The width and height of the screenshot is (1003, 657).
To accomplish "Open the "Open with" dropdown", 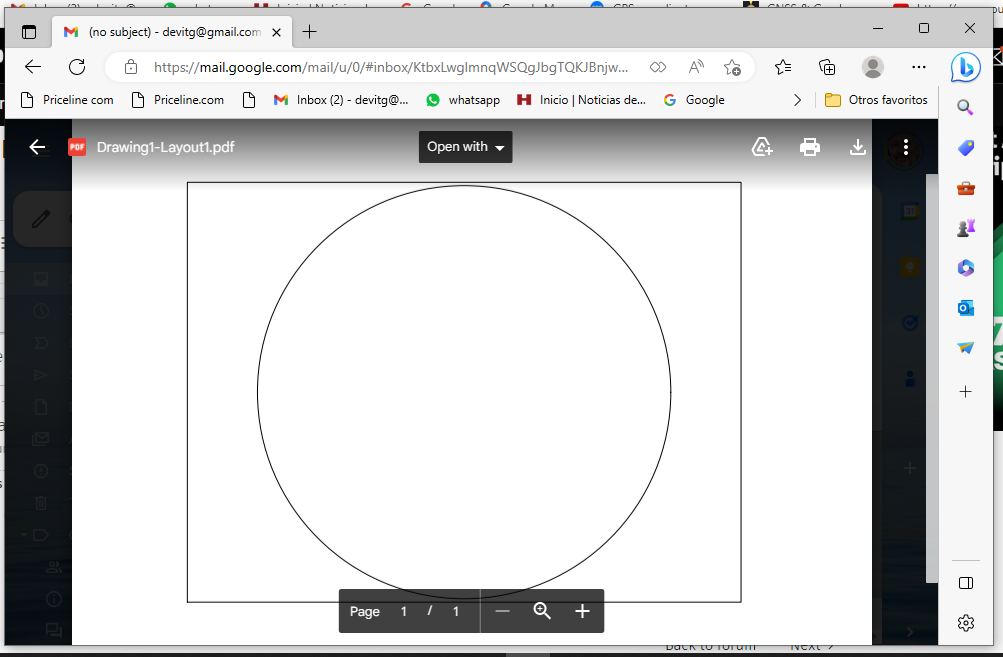I will tap(465, 146).
